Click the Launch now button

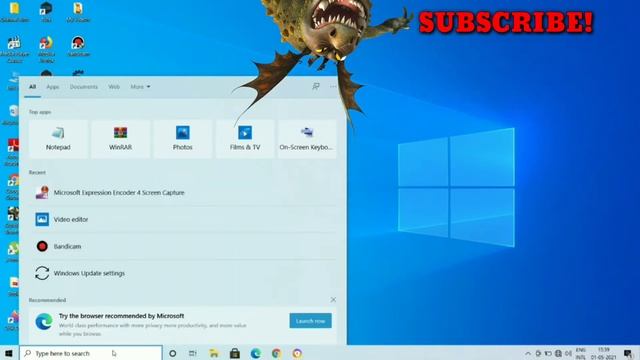pyautogui.click(x=311, y=321)
